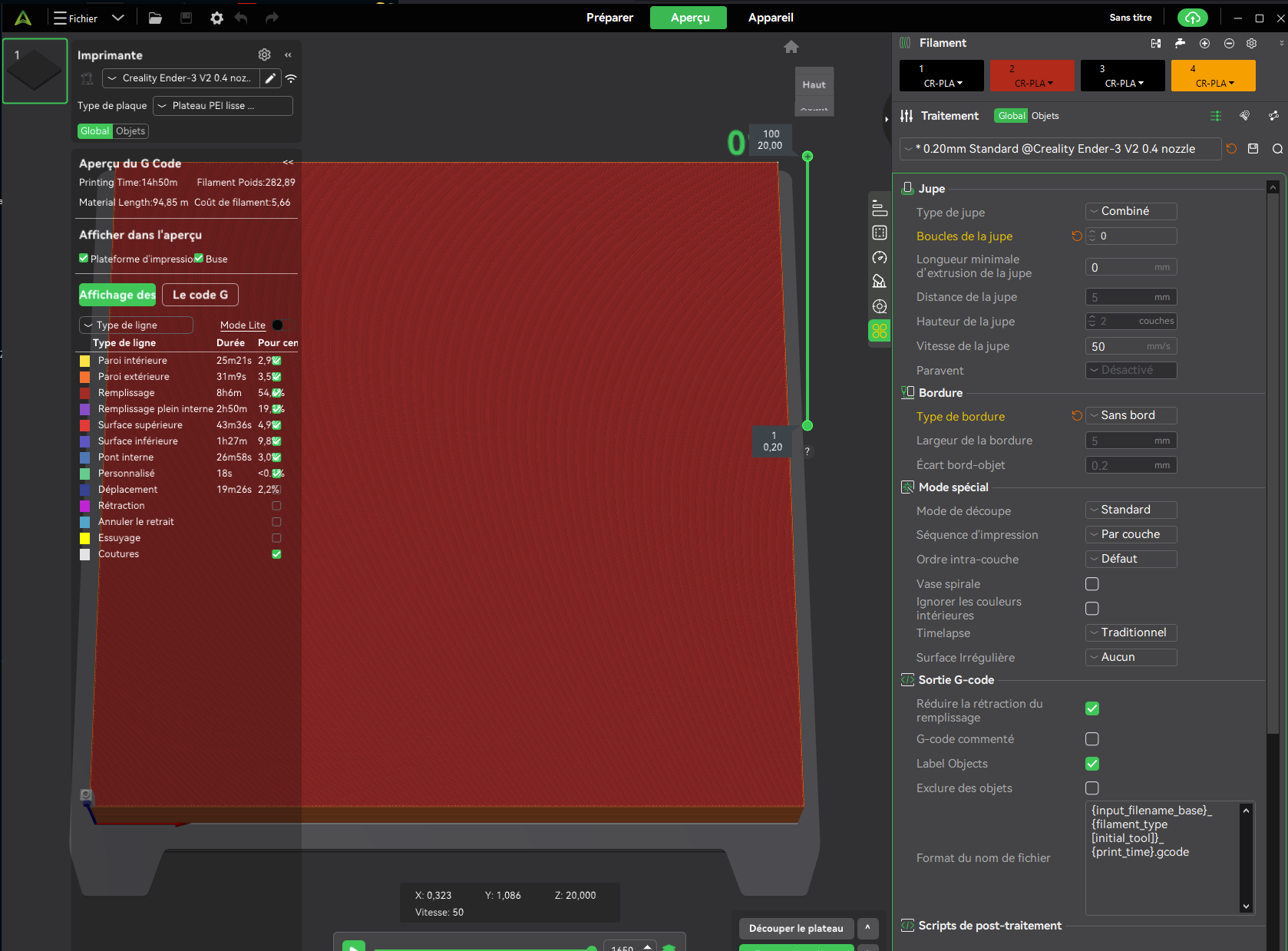
Task: Toggle the Buse display checkbox
Action: (x=199, y=258)
